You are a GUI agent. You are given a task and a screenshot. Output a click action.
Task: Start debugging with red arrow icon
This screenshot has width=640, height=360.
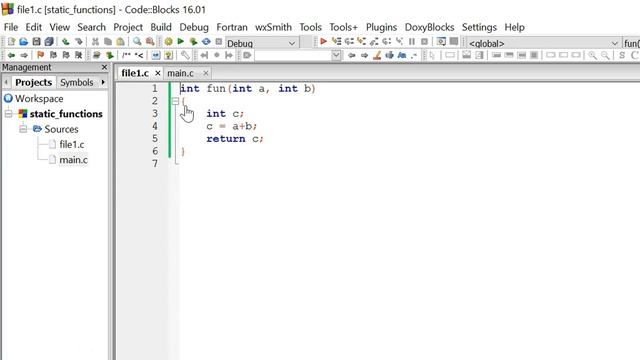[324, 41]
